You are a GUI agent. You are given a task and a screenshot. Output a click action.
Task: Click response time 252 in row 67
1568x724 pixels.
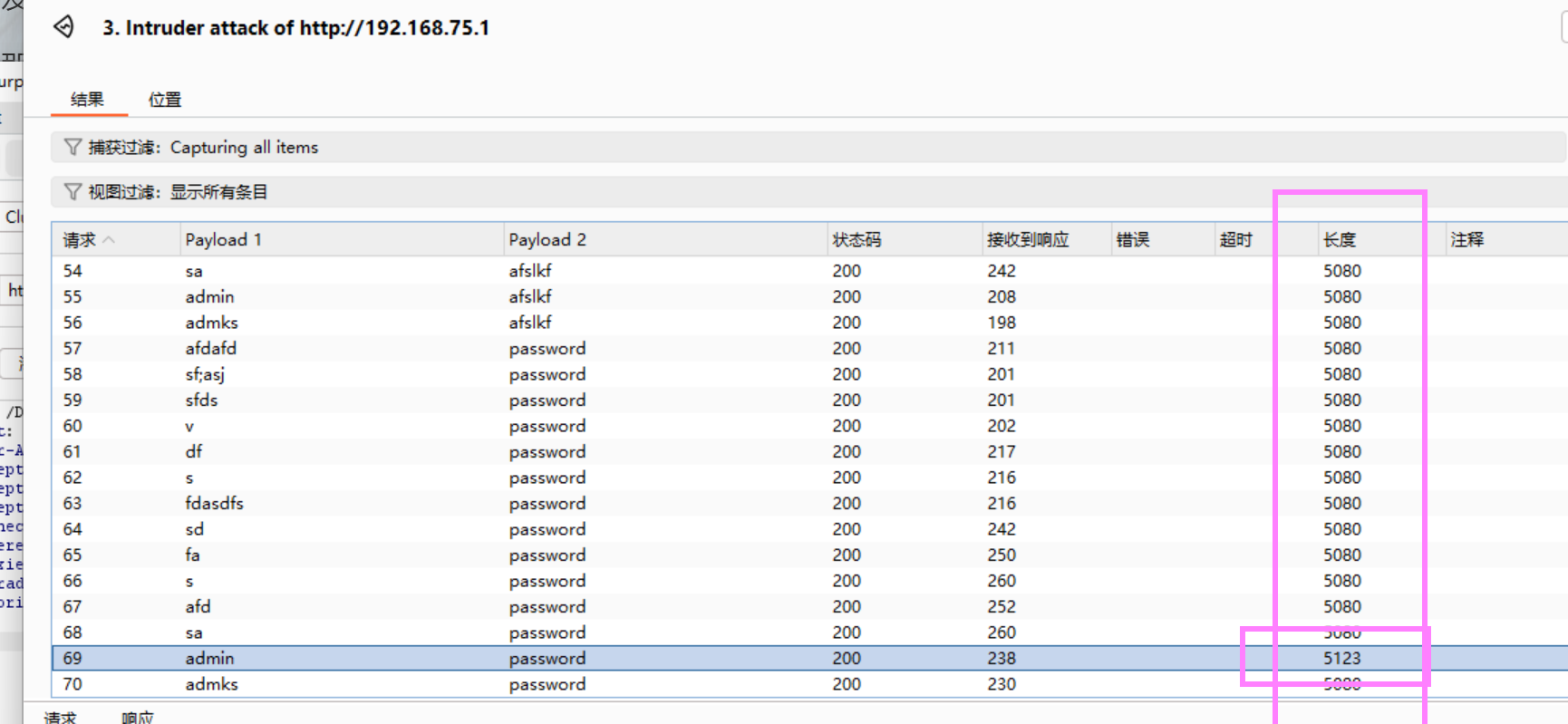tap(1002, 607)
